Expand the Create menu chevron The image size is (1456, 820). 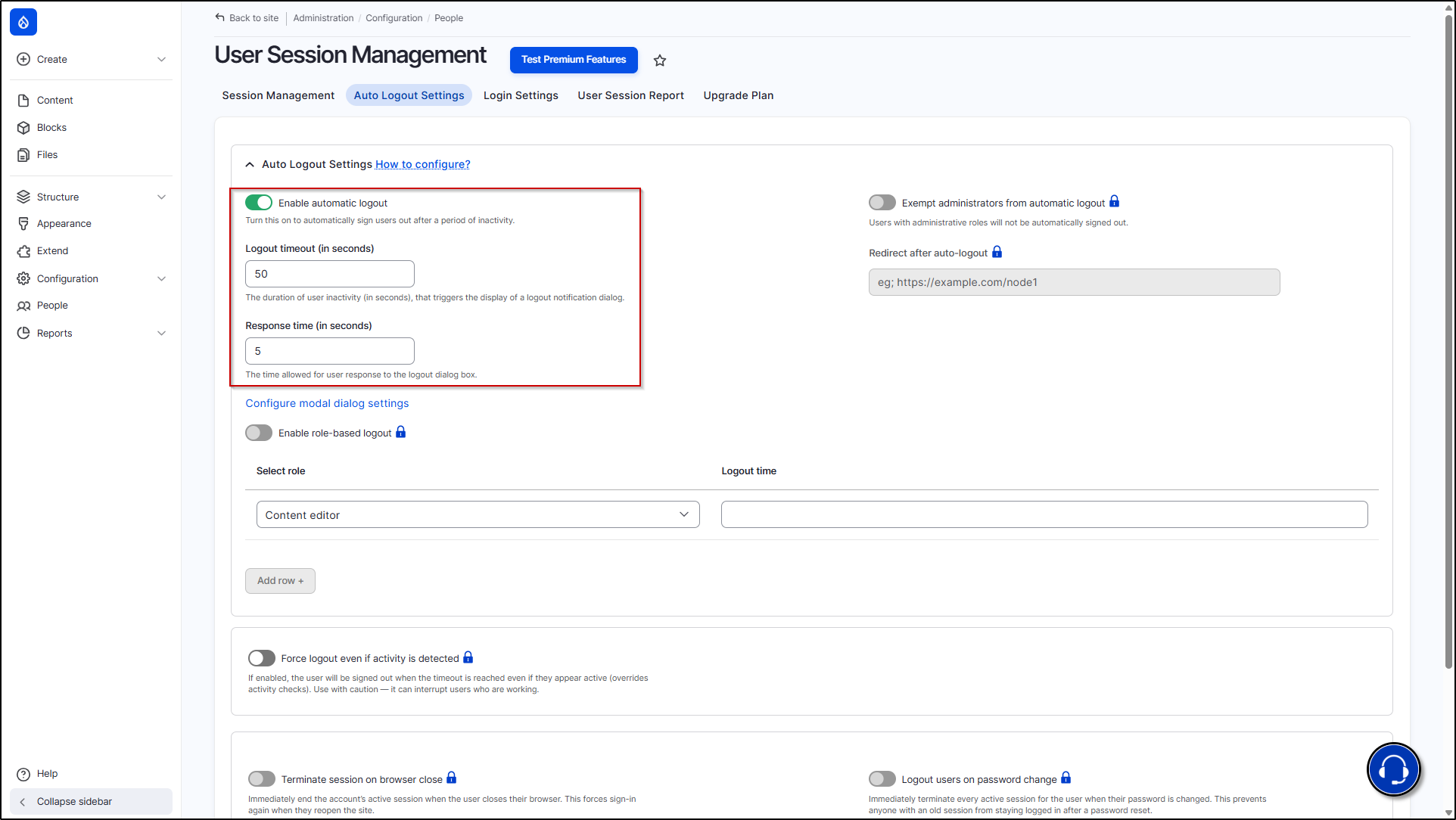click(x=161, y=59)
